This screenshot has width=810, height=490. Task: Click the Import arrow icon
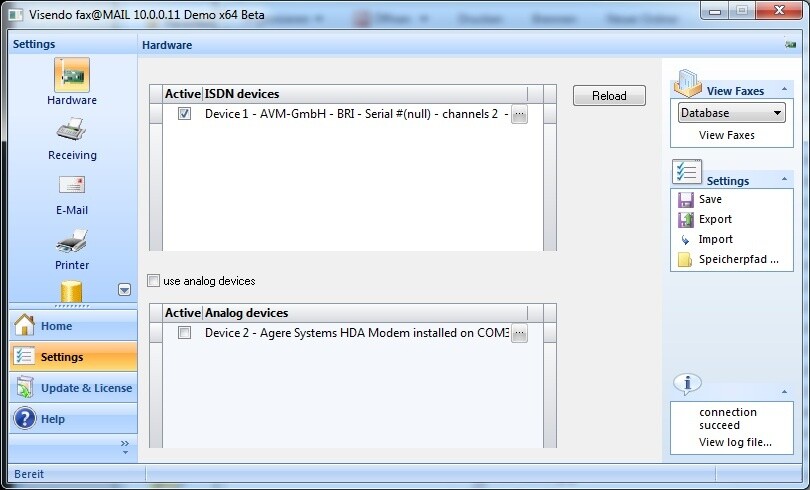[x=685, y=240]
